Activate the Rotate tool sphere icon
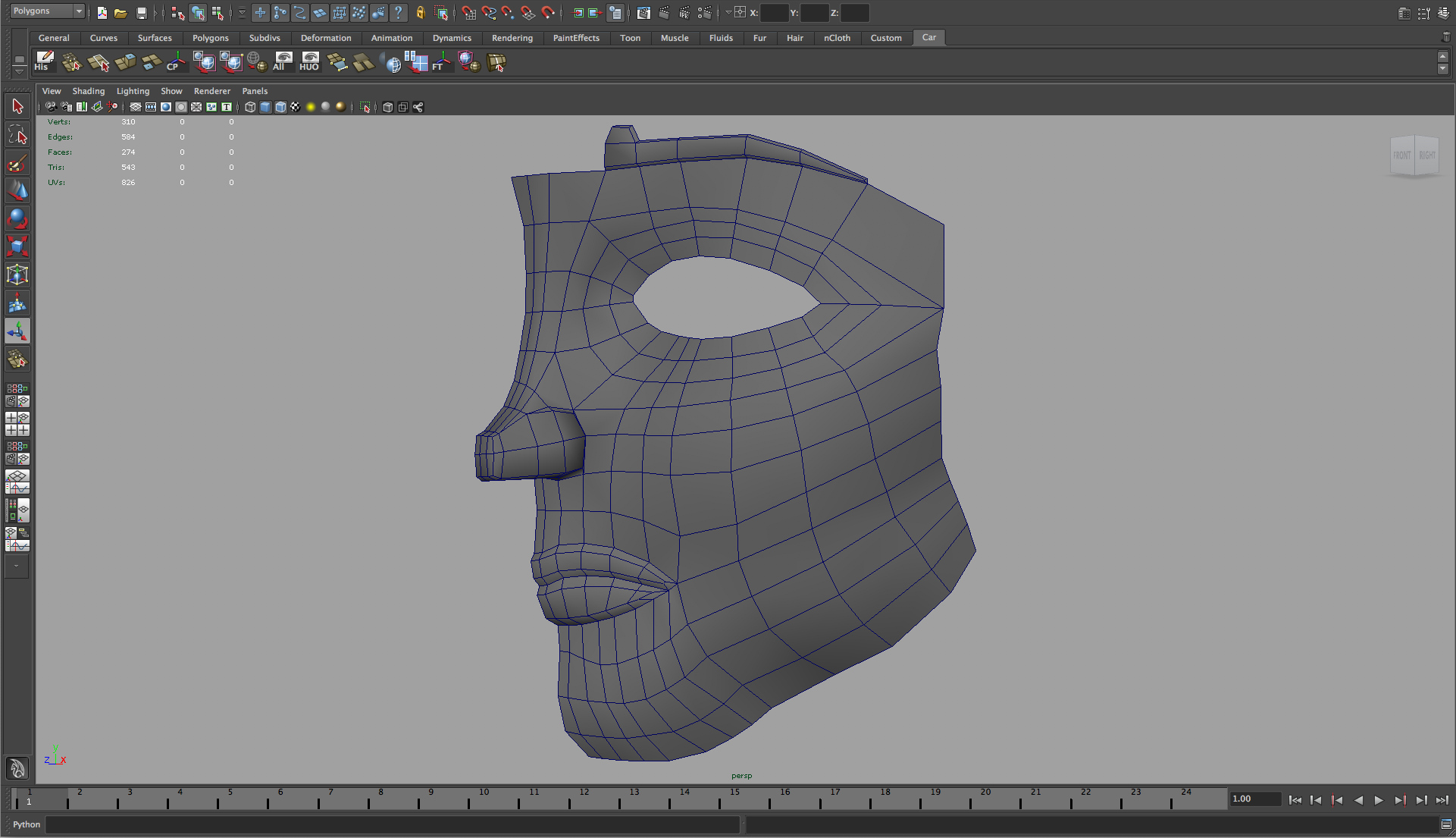 17,219
